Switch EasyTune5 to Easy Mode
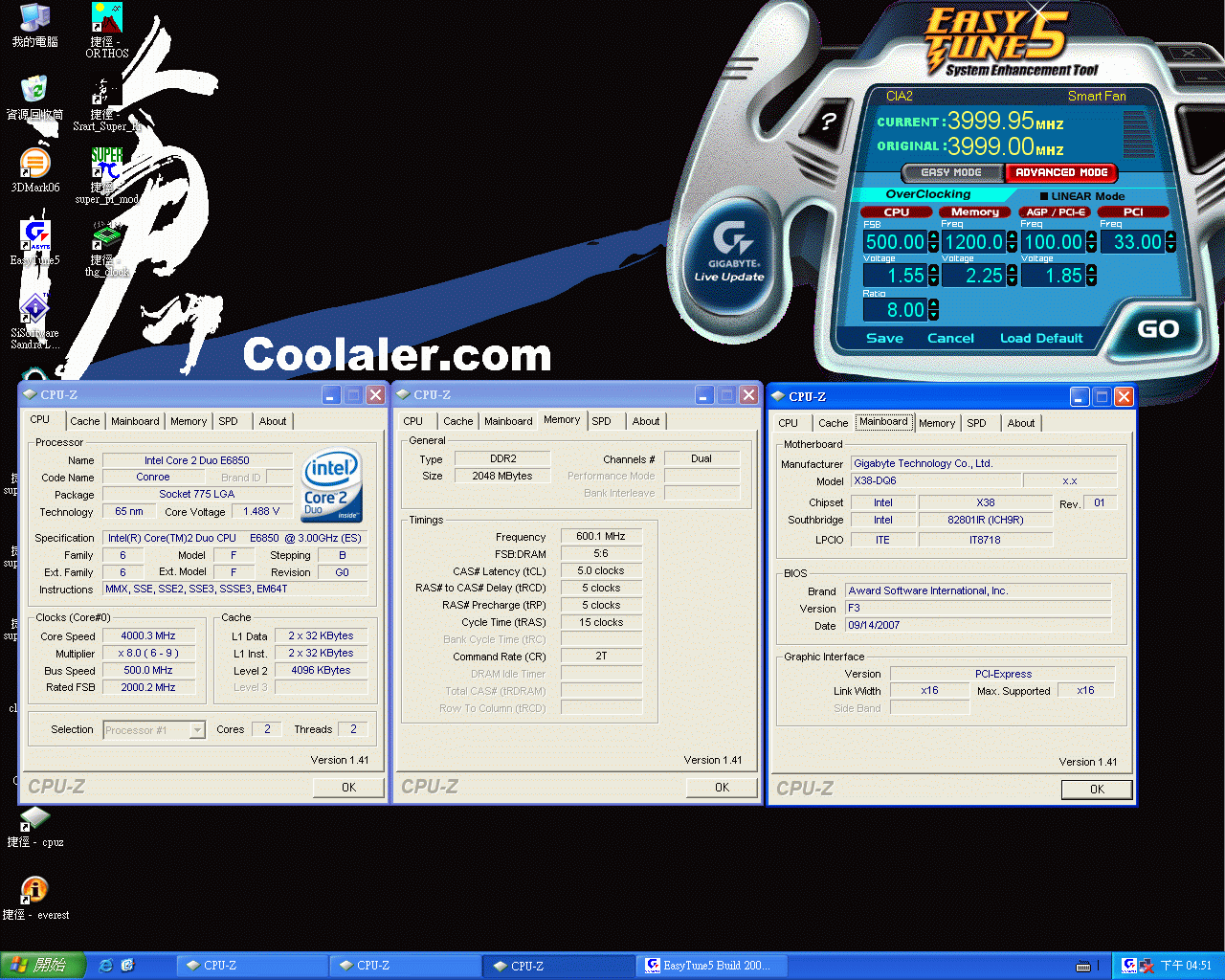This screenshot has width=1225, height=980. click(x=951, y=172)
